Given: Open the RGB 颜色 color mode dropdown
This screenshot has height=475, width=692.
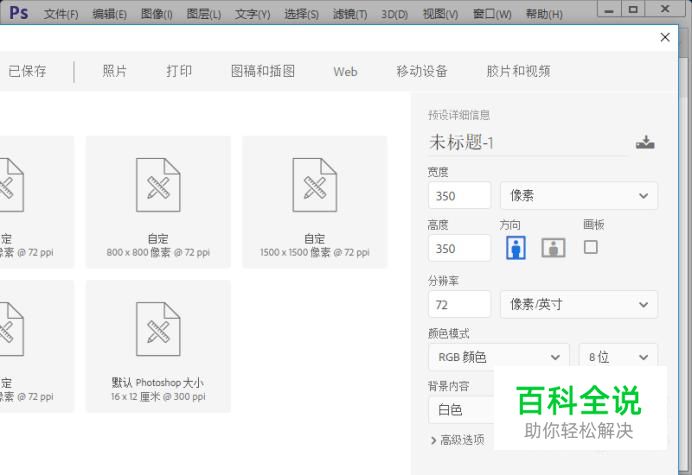Looking at the screenshot, I should pos(499,357).
